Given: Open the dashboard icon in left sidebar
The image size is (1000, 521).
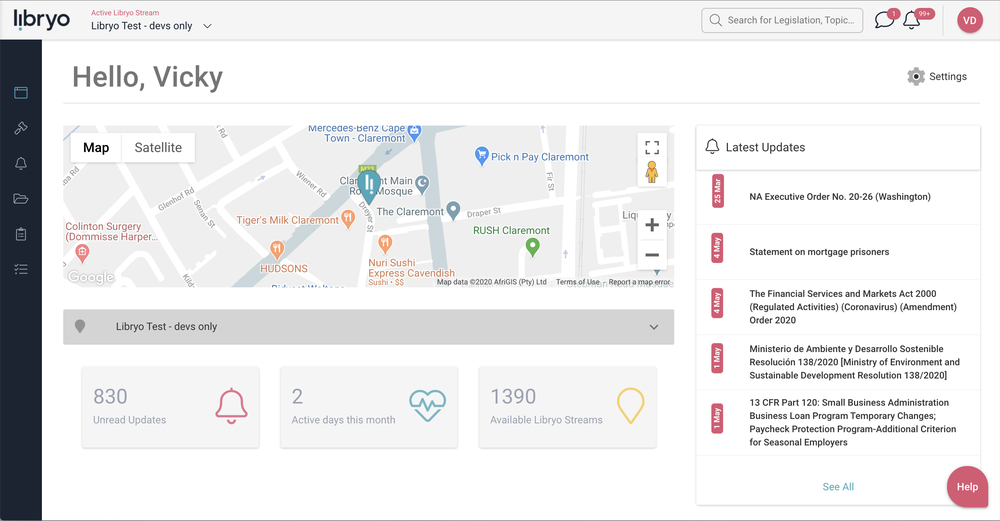Looking at the screenshot, I should point(21,93).
